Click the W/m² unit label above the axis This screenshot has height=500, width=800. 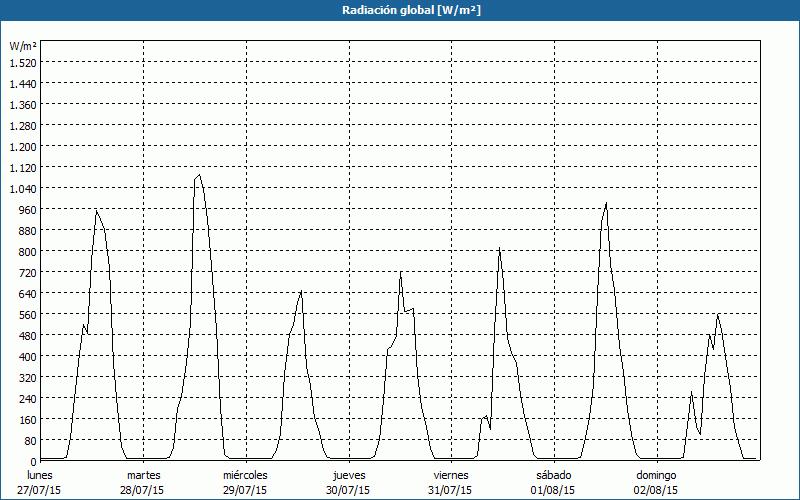[x=23, y=46]
